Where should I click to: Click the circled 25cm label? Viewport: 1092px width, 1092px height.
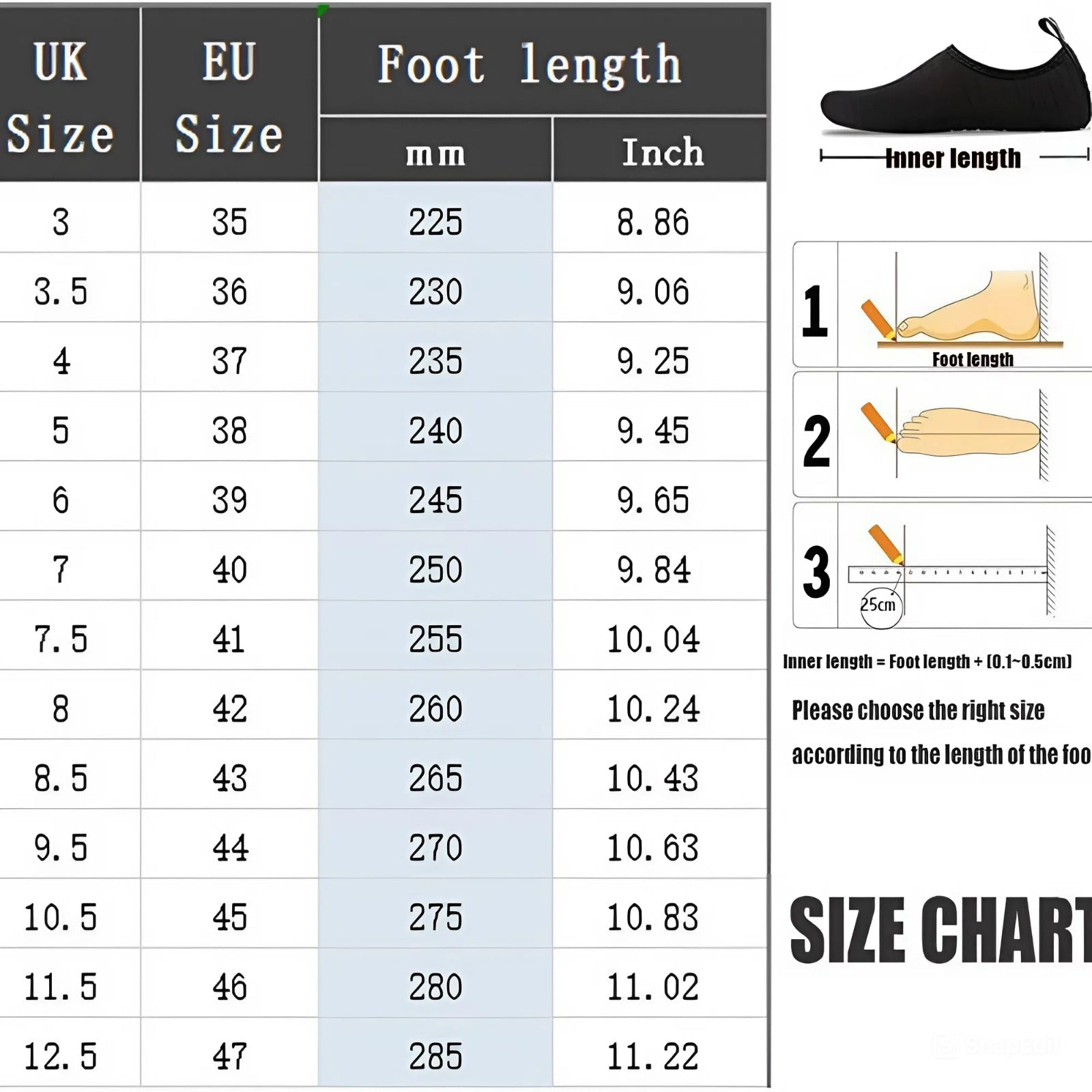879,605
